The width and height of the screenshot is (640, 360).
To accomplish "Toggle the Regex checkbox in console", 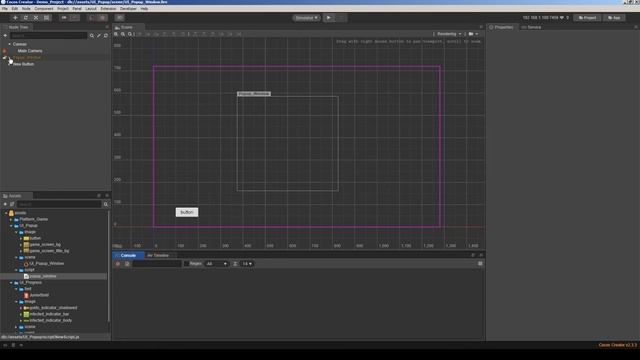I will tap(186, 264).
